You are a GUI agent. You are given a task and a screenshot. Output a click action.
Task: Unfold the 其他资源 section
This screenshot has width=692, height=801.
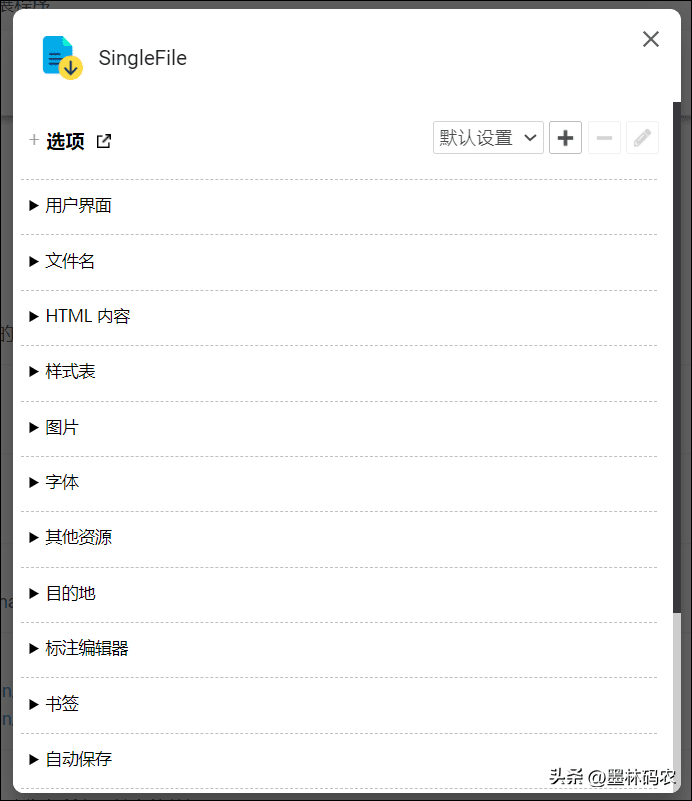[x=77, y=538]
